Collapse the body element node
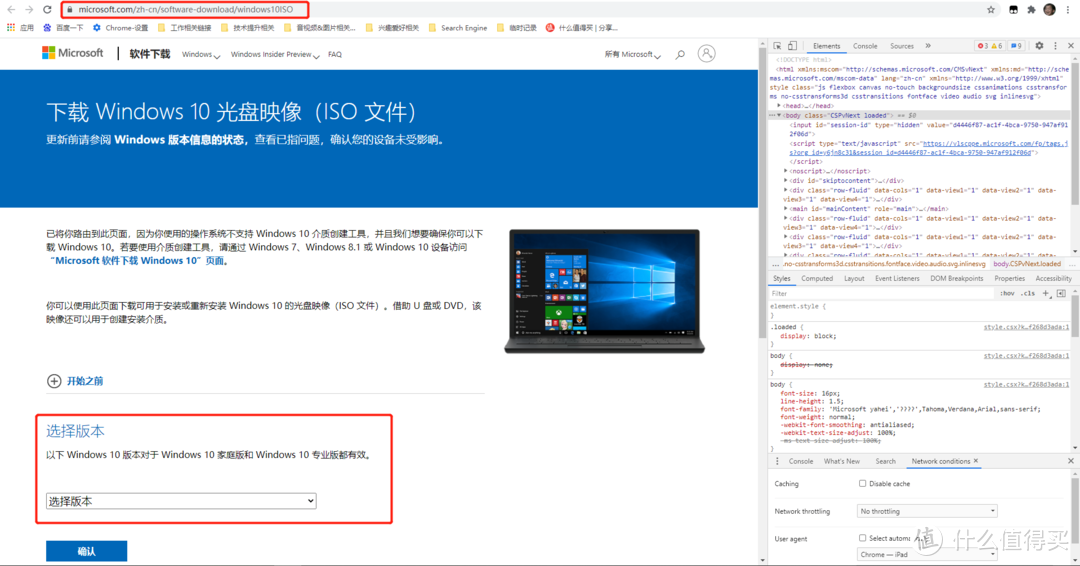The image size is (1080, 566). (x=780, y=116)
